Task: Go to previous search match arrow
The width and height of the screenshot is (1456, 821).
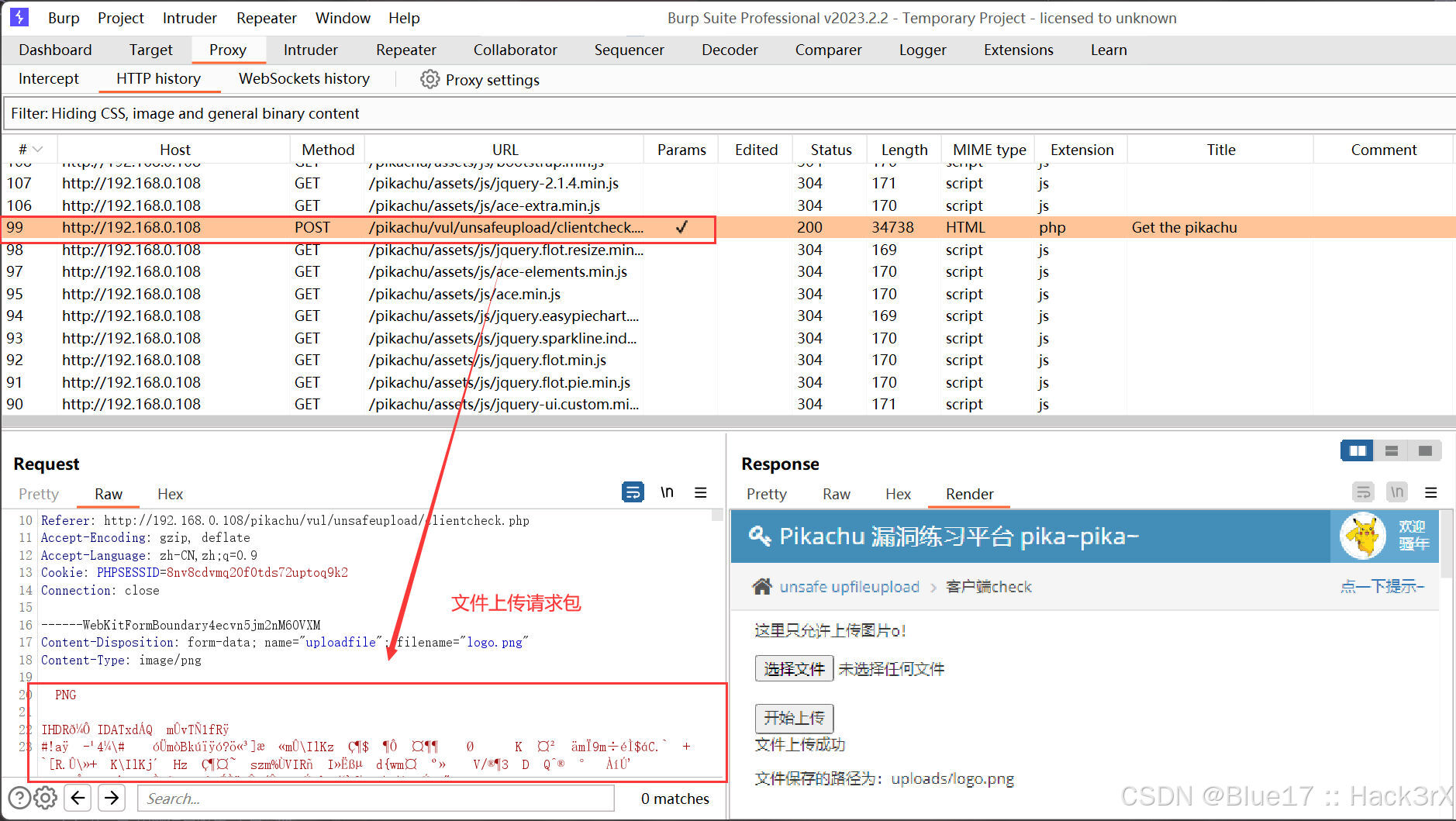Action: 78,798
